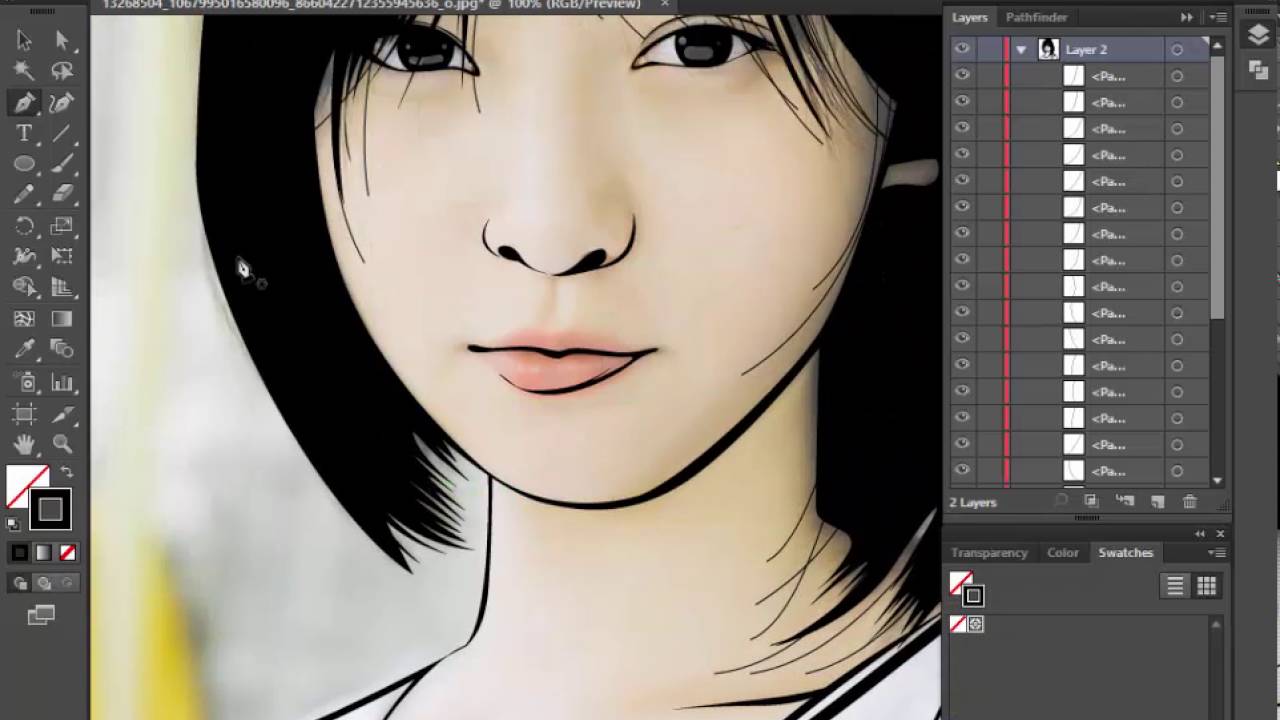Viewport: 1280px width, 720px height.
Task: Make or release clipping mask button
Action: tap(1092, 501)
